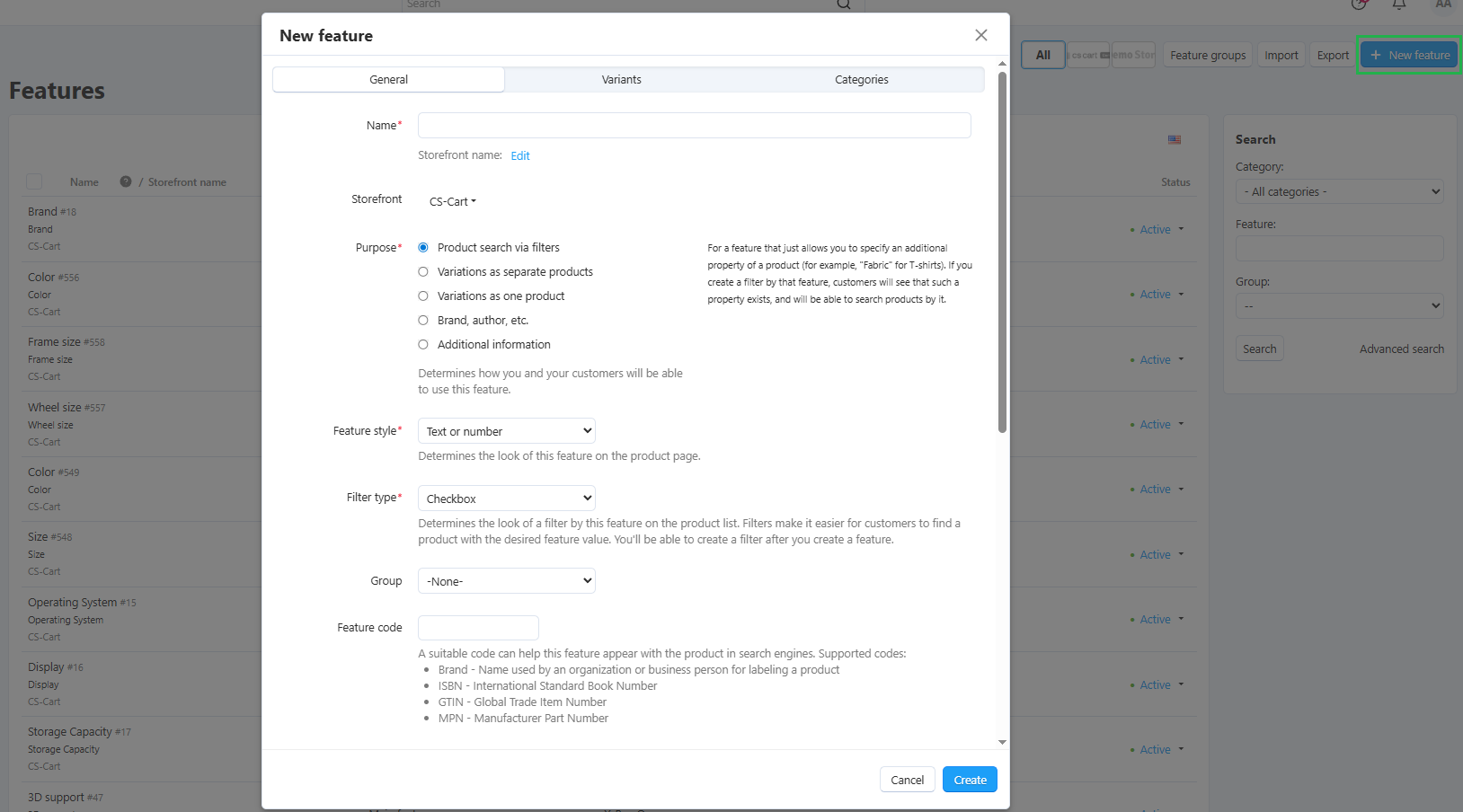Viewport: 1463px width, 812px height.
Task: Open the Operating System #15 feature
Action: 72,602
